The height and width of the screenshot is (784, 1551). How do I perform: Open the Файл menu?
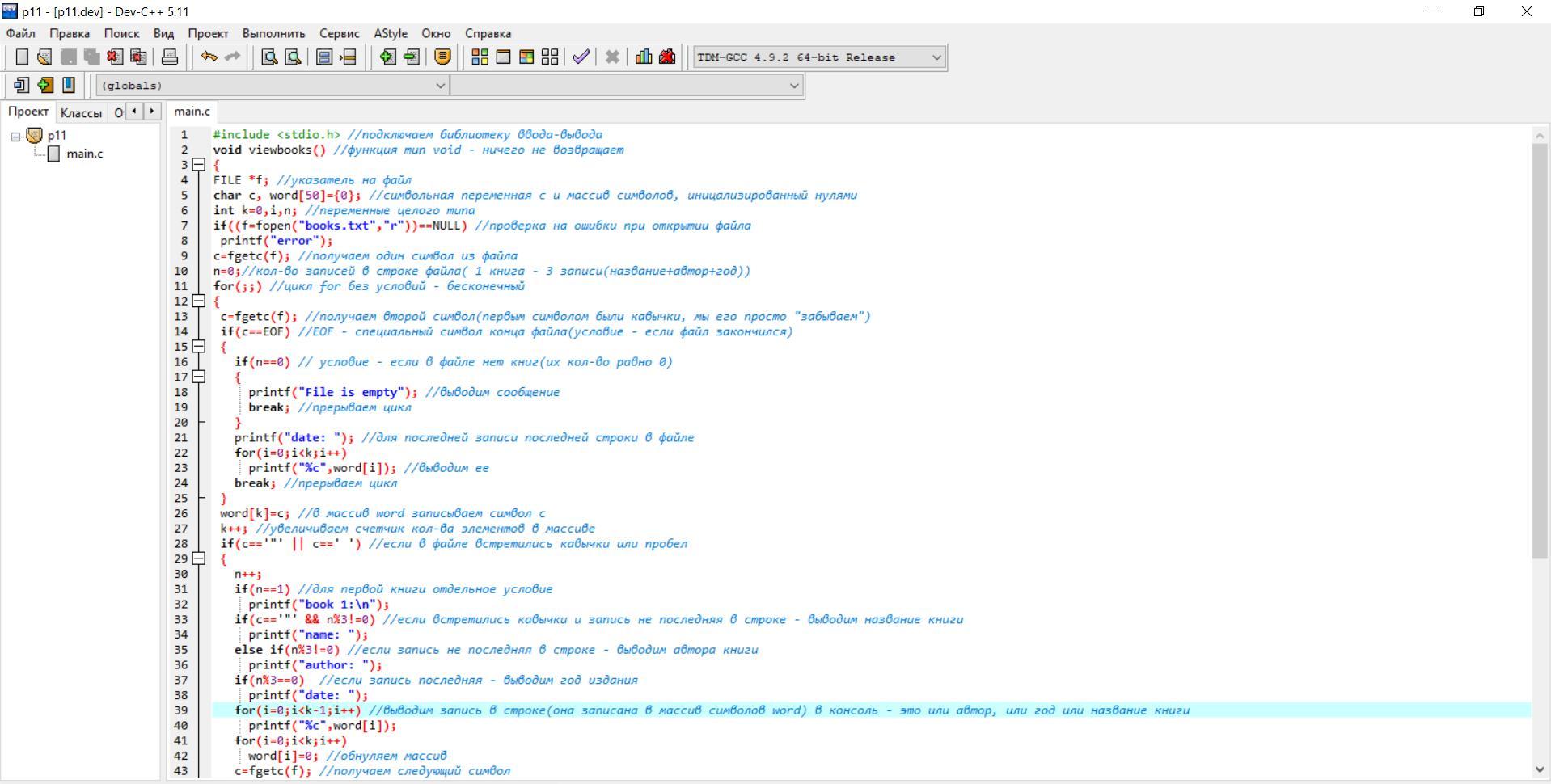(x=21, y=33)
